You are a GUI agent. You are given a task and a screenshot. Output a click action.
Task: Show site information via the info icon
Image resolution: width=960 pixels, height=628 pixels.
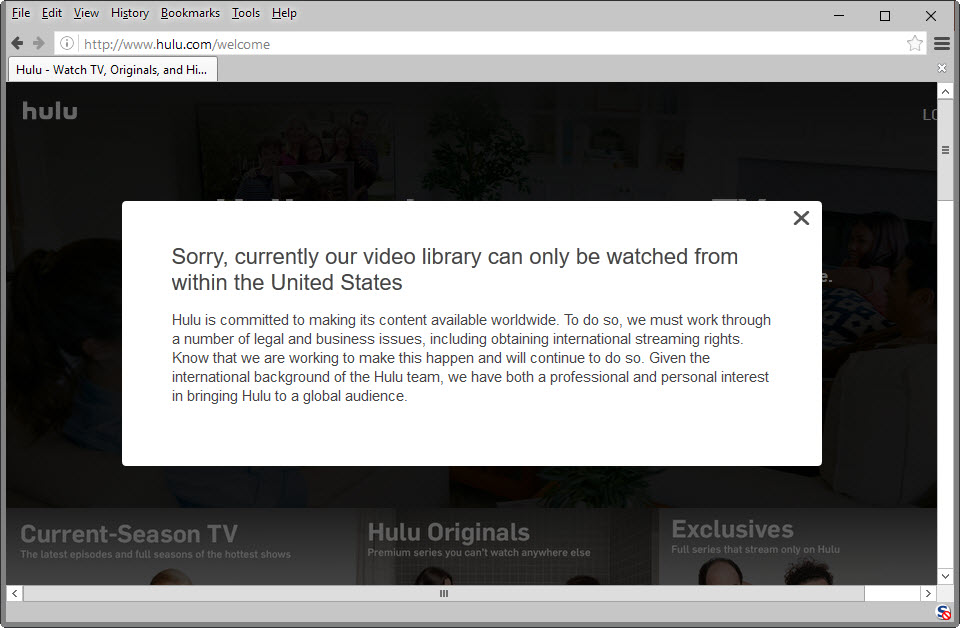click(x=67, y=43)
